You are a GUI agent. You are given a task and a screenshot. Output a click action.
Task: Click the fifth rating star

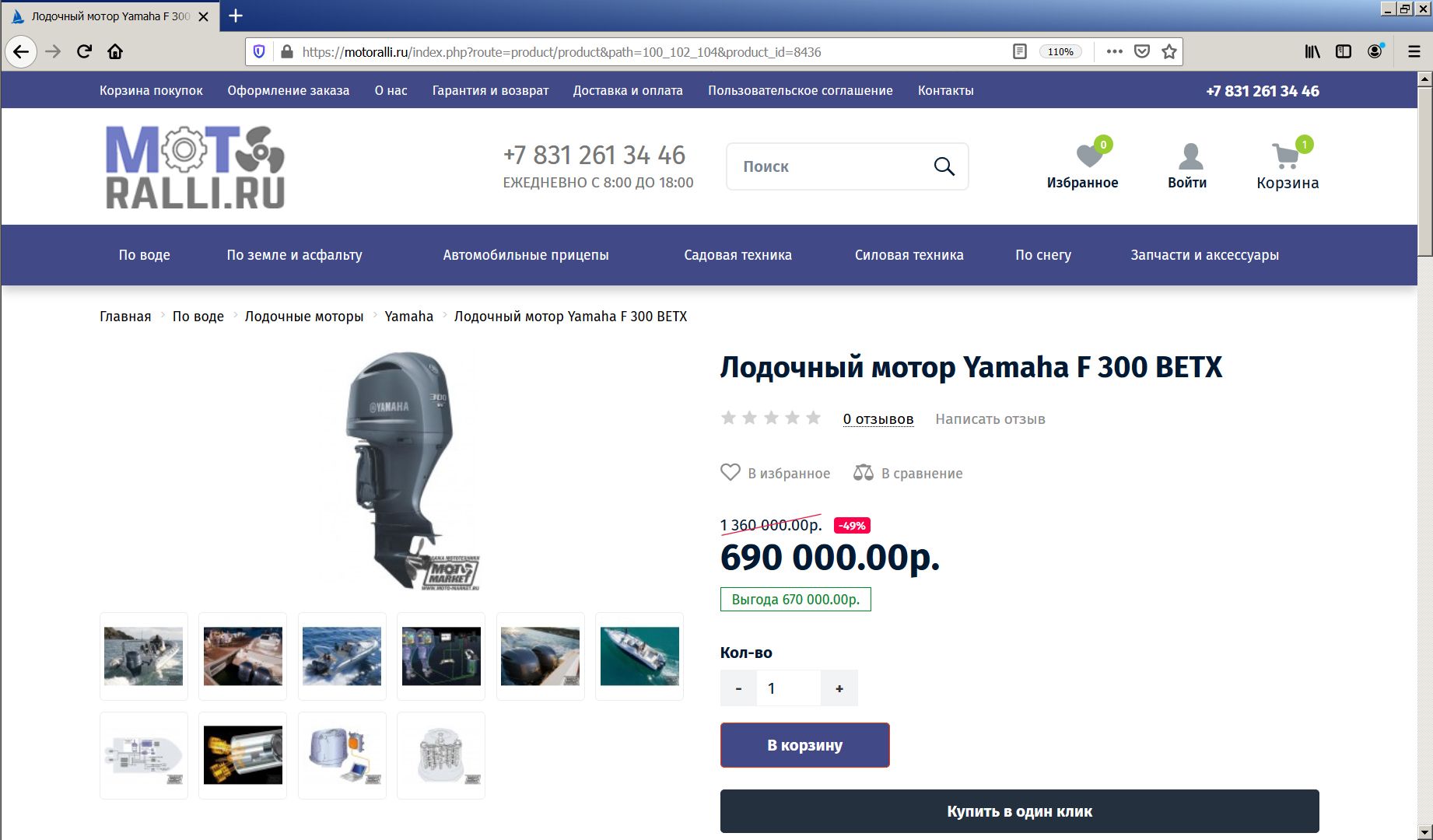pyautogui.click(x=814, y=418)
